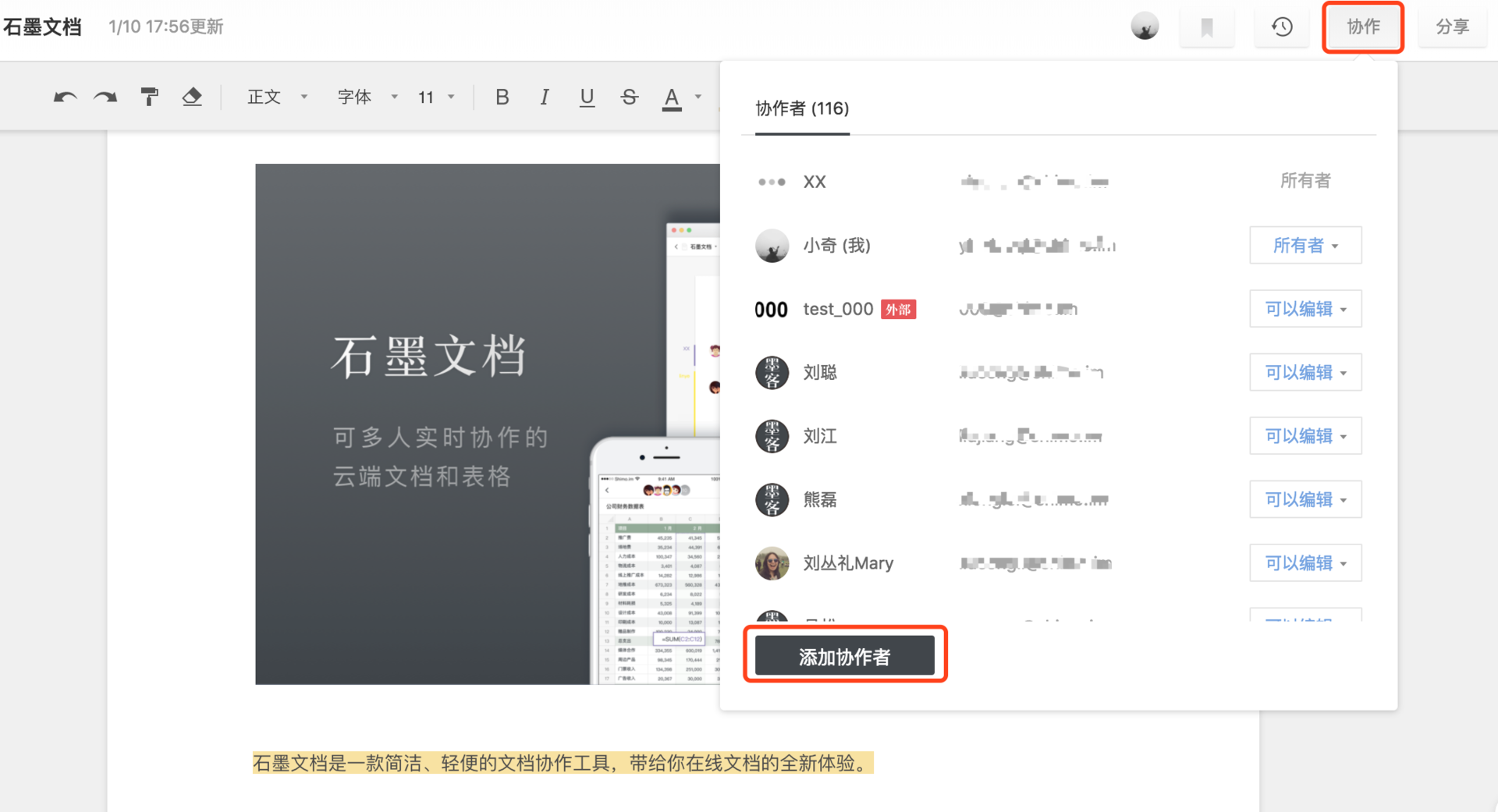
Task: Open the 正文 paragraph style dropdown
Action: coord(277,97)
